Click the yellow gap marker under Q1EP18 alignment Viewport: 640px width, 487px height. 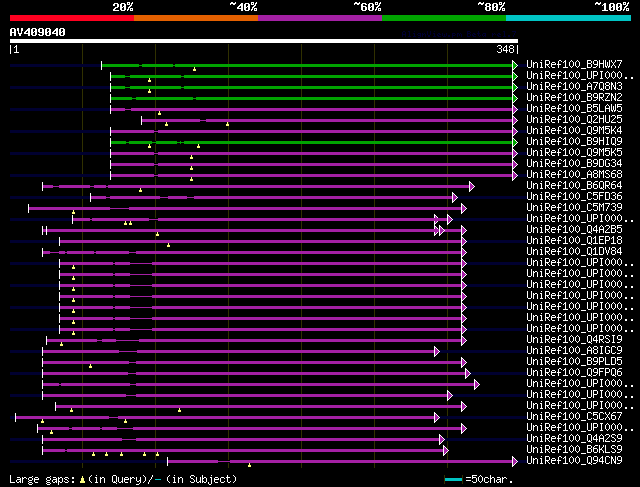[x=169, y=245]
